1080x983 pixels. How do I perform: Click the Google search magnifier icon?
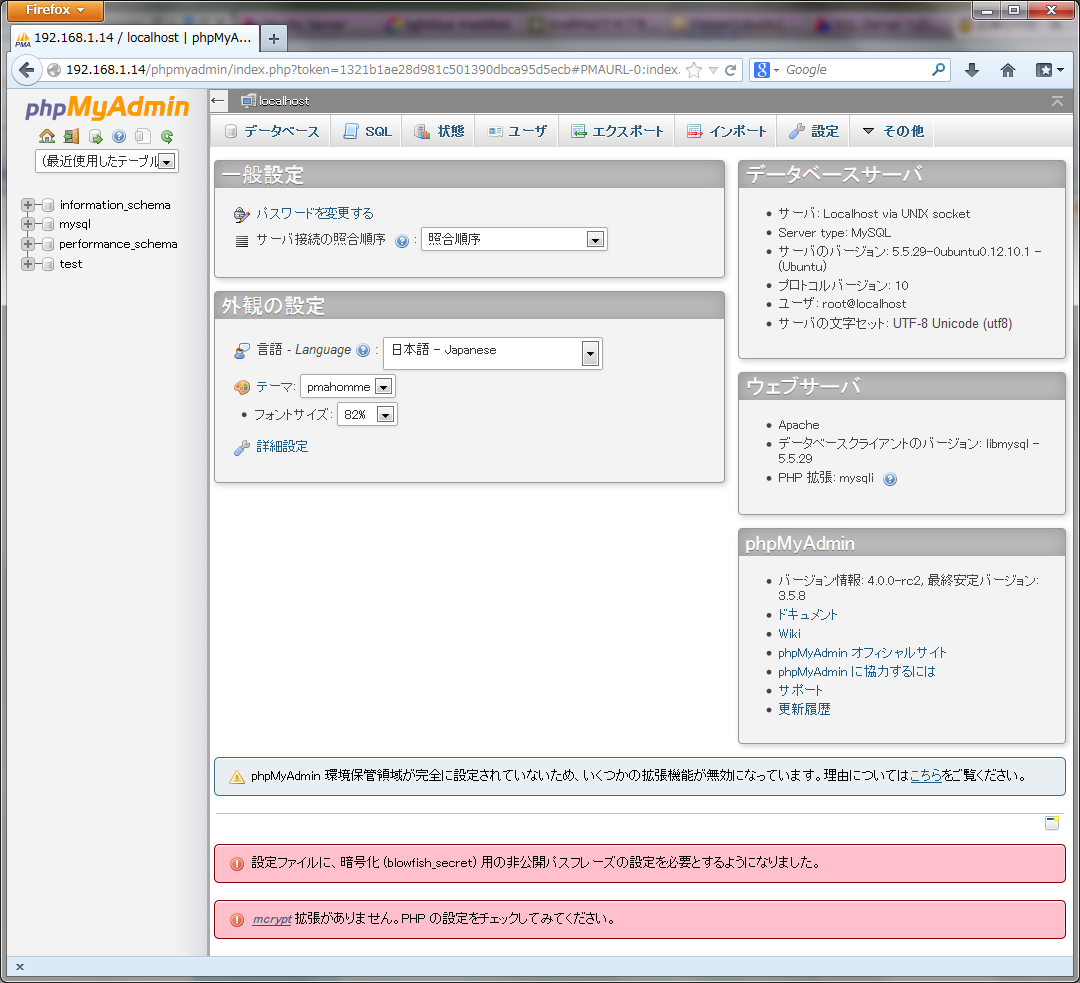point(938,70)
